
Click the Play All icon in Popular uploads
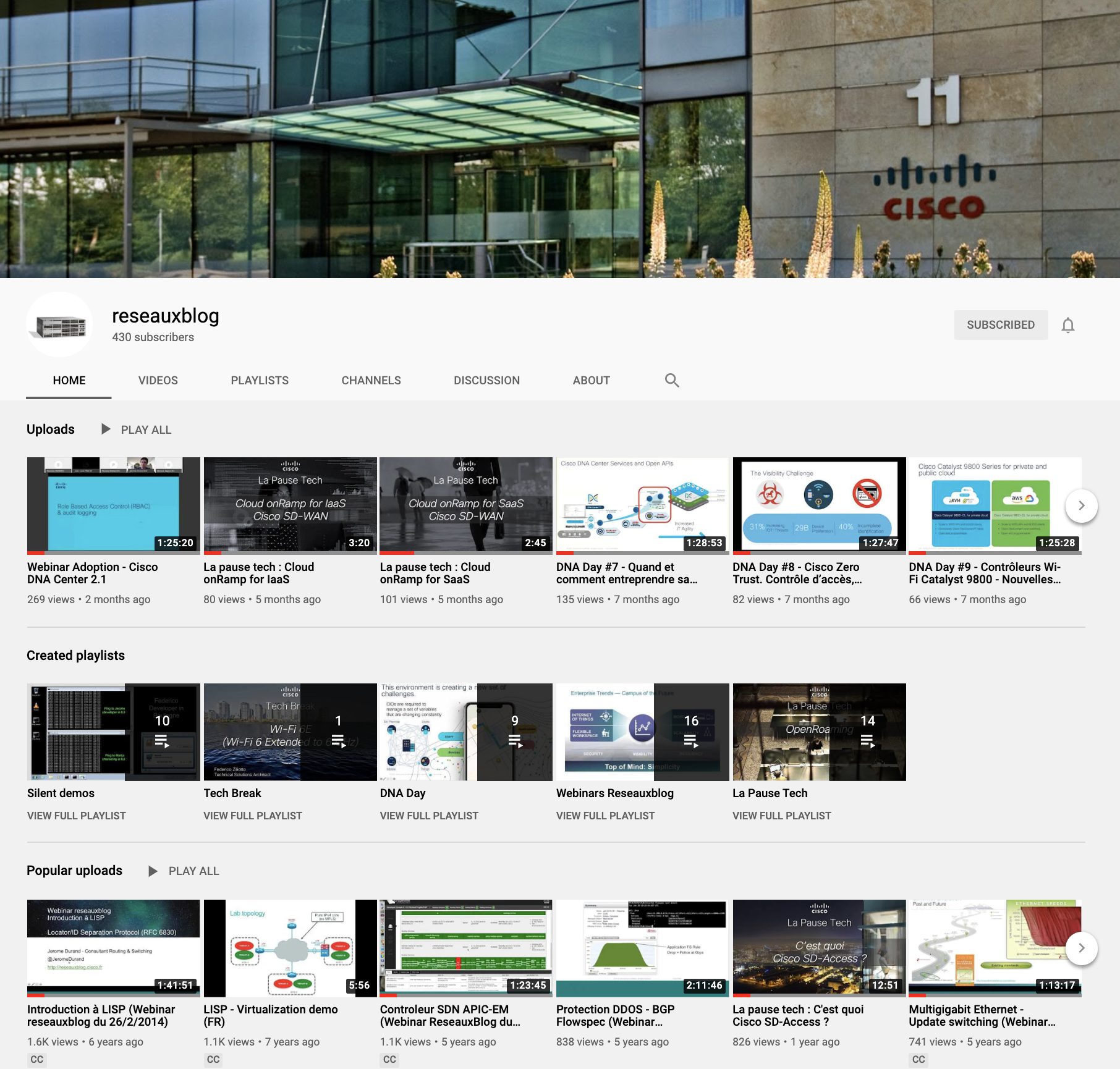point(152,871)
